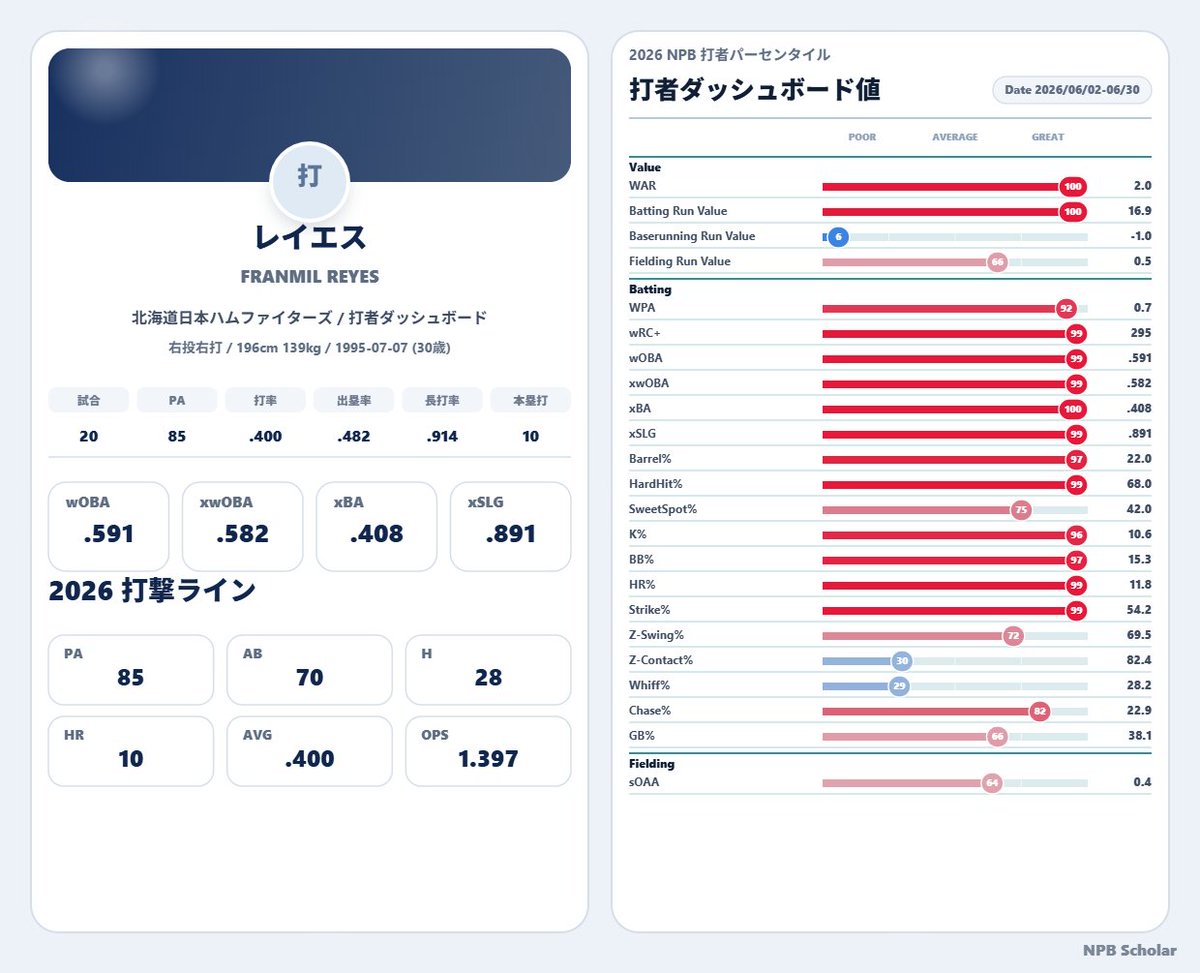The image size is (1200, 973).
Task: Click the Fielding section label
Action: (652, 763)
